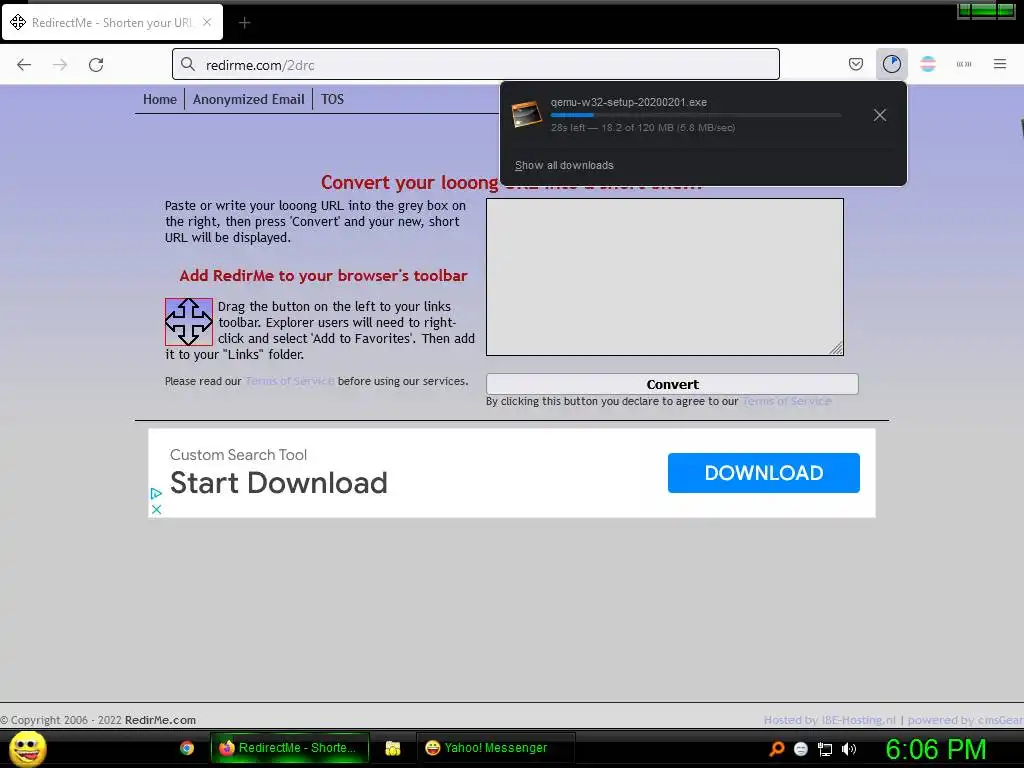Click the round face tray icon
Screen dimensions: 1024x768
[801, 749]
